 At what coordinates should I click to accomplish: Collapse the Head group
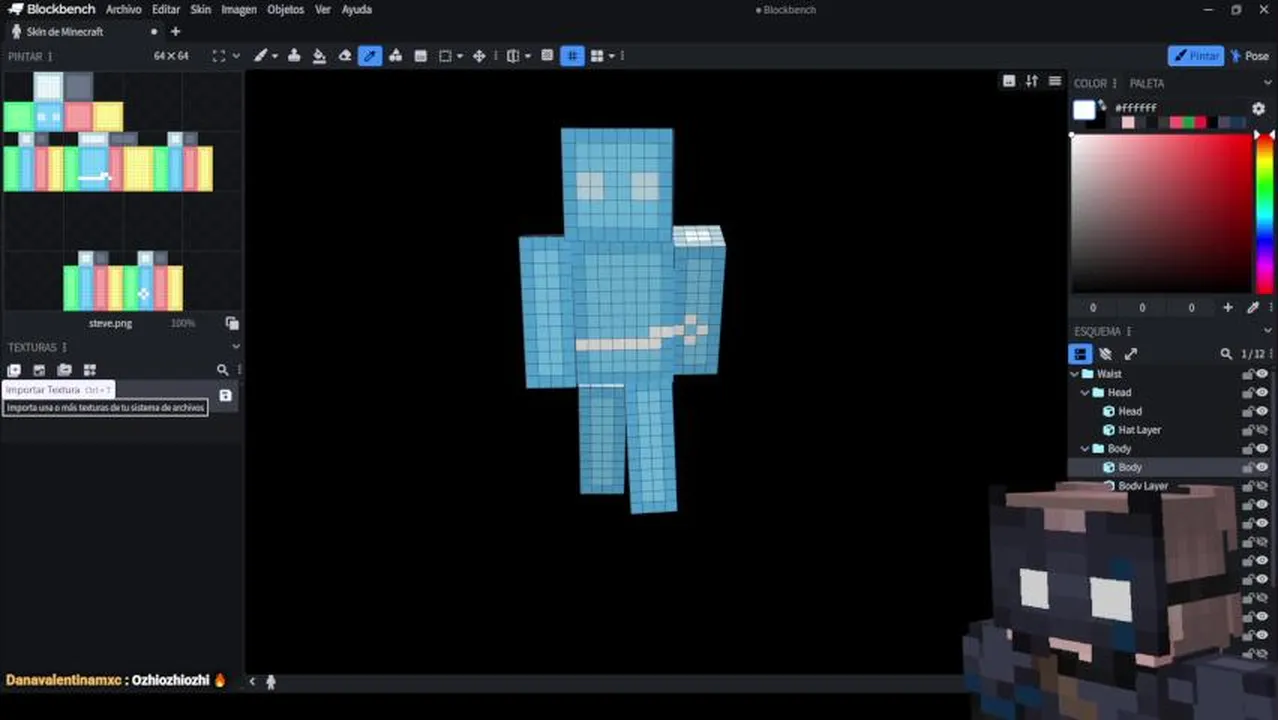point(1085,393)
